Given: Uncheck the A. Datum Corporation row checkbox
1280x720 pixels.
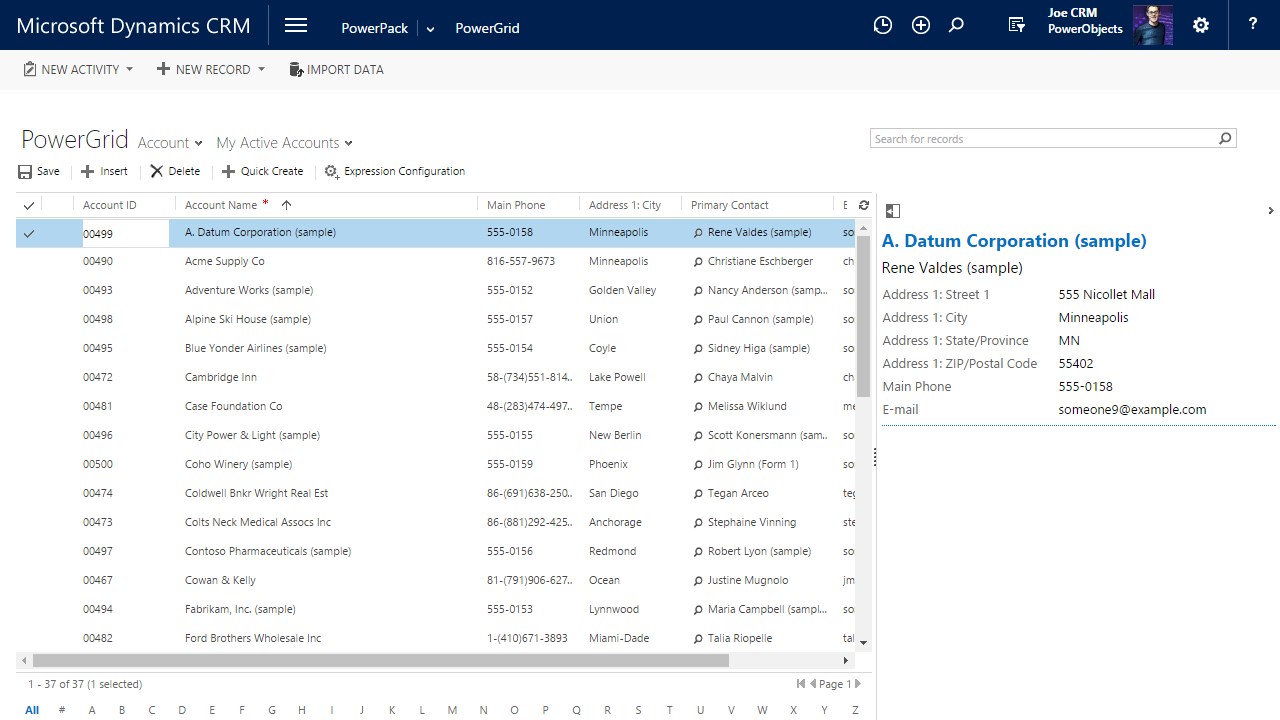Looking at the screenshot, I should click(x=29, y=233).
